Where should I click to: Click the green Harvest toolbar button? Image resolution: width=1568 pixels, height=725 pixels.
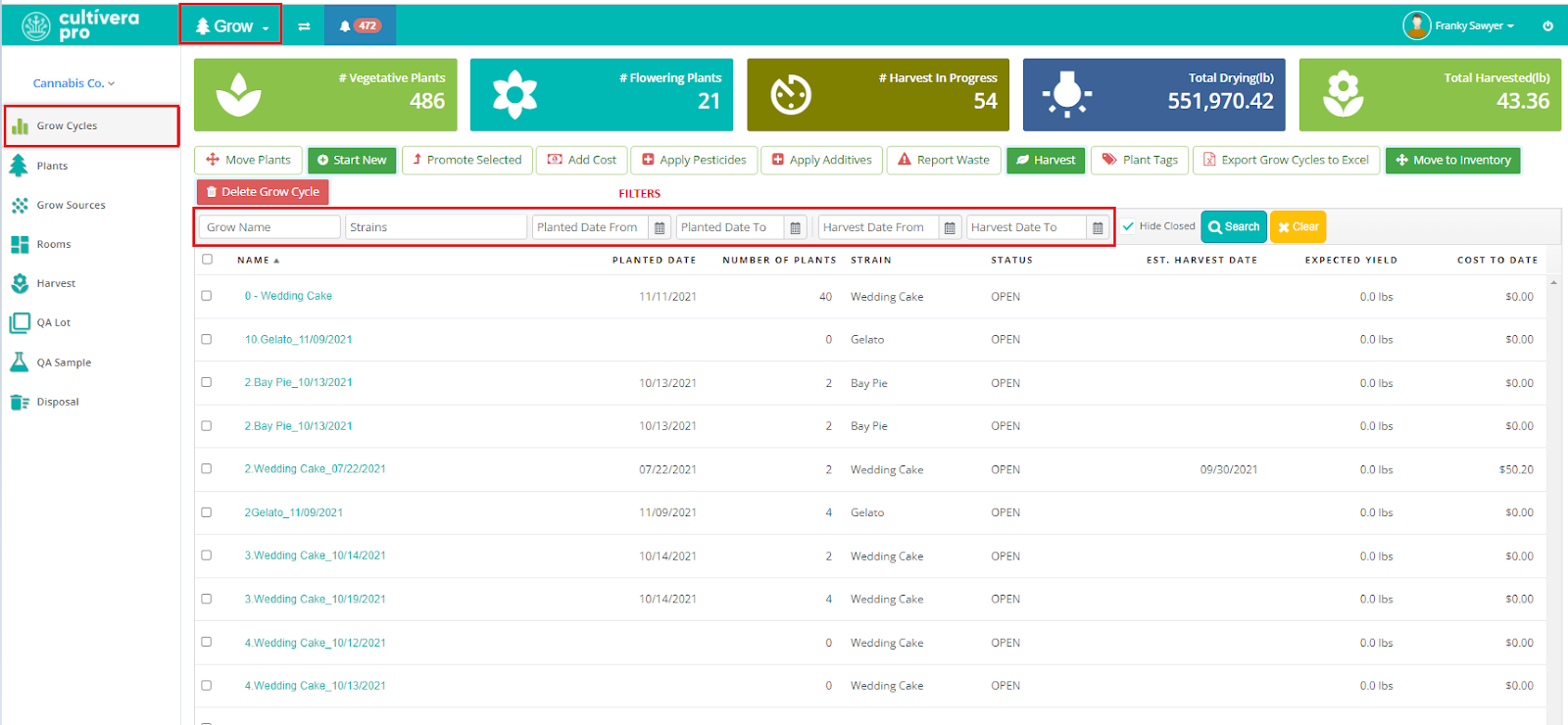tap(1046, 160)
